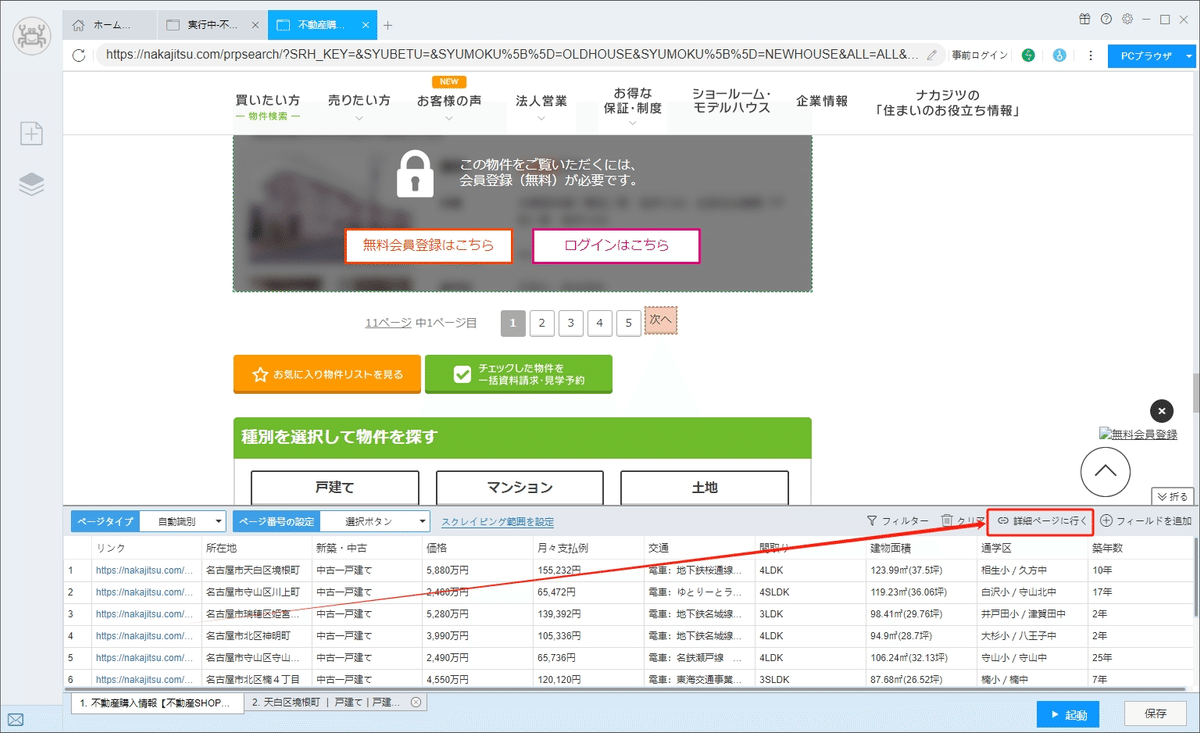
Task: Go to page 4 of results
Action: 599,323
